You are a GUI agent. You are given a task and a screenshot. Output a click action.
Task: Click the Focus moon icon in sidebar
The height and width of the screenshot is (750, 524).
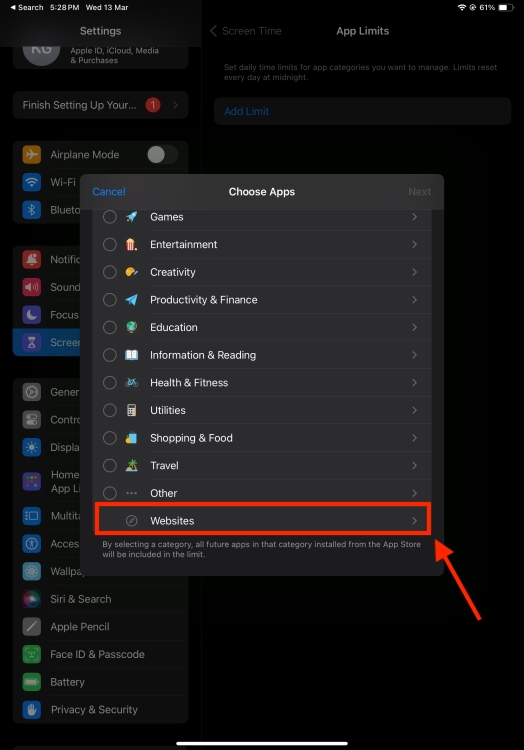pyautogui.click(x=32, y=315)
